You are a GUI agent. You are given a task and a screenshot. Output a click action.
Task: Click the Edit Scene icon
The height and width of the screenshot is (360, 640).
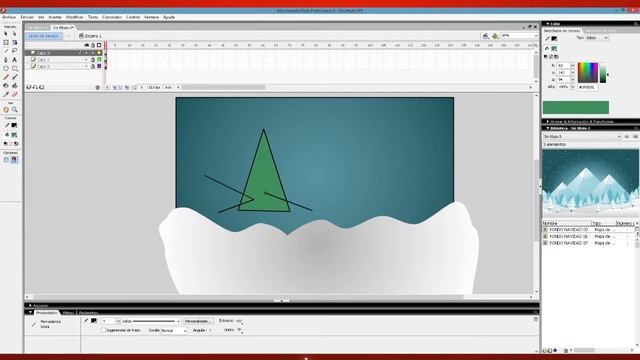coord(486,36)
